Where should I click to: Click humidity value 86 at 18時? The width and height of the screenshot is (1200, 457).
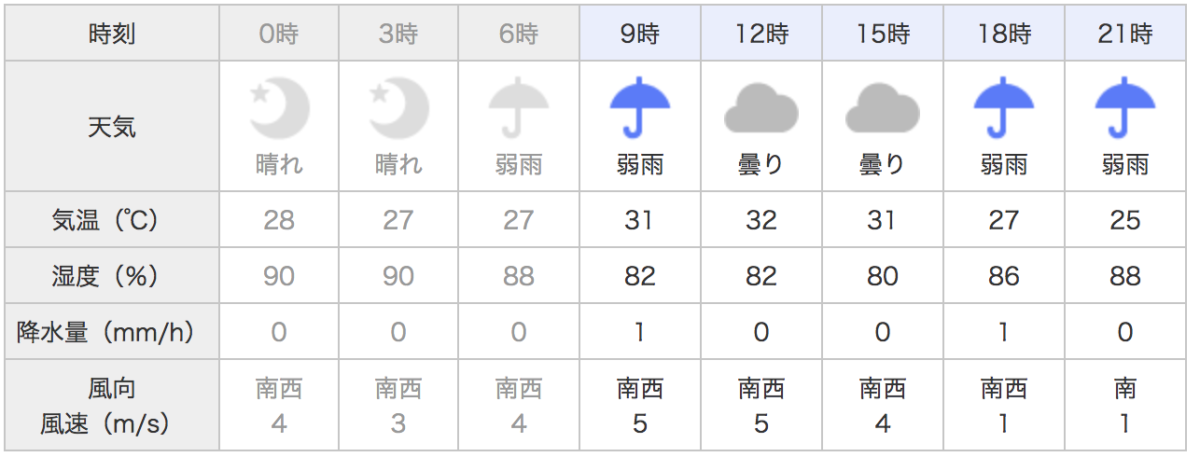click(x=1004, y=275)
